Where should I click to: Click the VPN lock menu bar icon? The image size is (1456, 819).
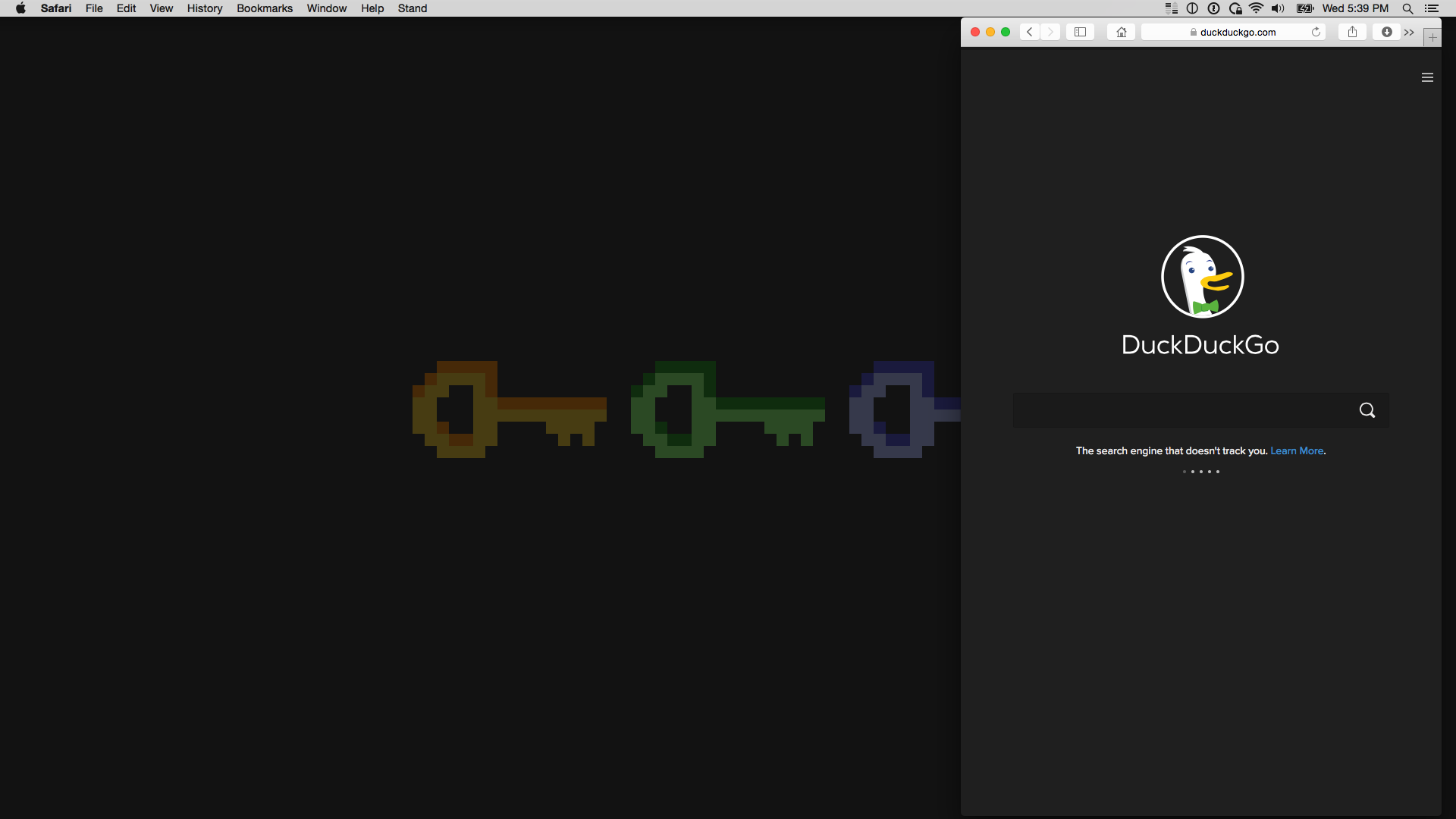point(1235,8)
